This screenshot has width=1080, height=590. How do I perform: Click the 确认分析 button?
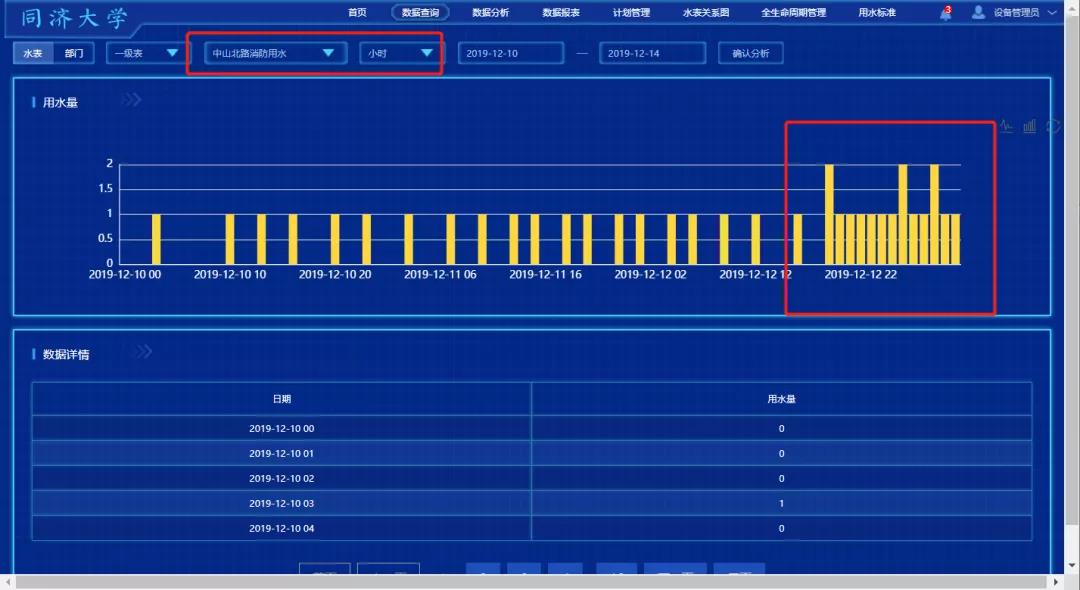tap(750, 53)
